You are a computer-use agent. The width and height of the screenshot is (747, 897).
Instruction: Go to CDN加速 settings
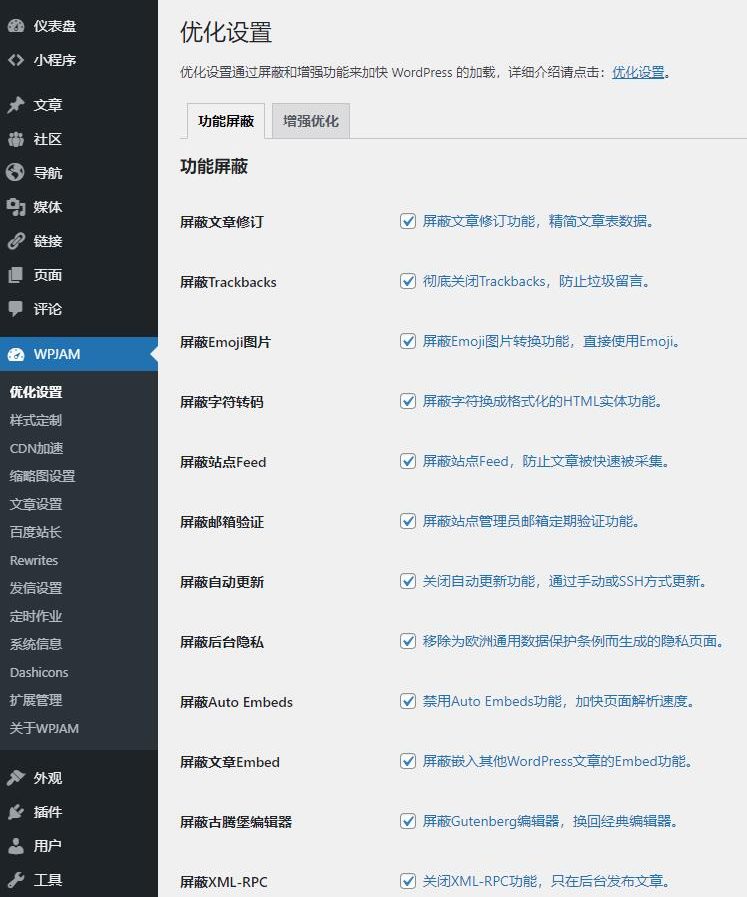pyautogui.click(x=37, y=448)
